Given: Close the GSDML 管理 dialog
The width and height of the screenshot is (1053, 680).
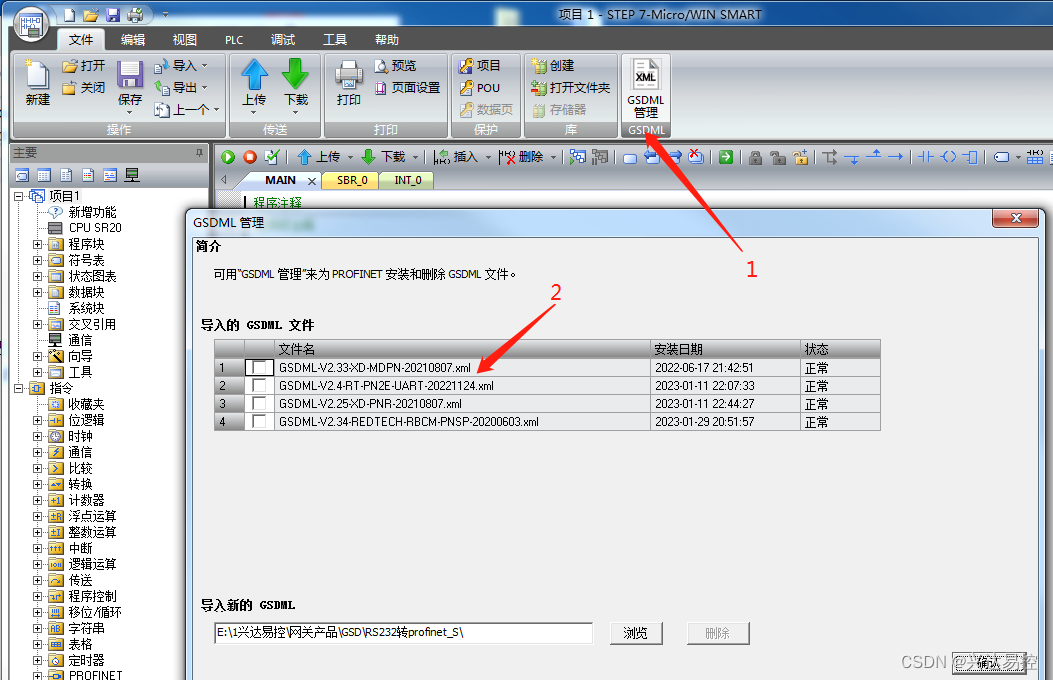Looking at the screenshot, I should [x=1016, y=218].
